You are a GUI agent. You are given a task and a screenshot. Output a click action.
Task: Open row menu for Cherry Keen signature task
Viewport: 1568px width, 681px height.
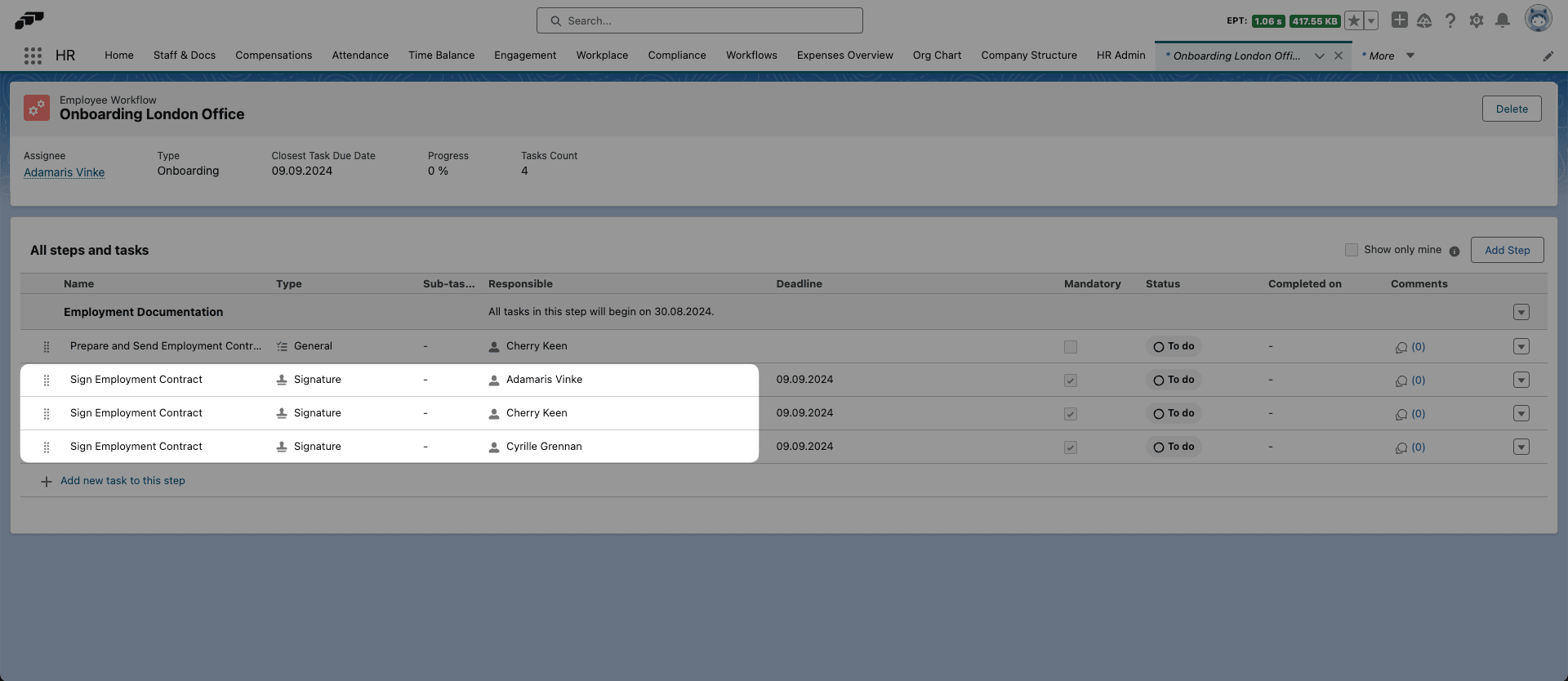tap(1521, 413)
